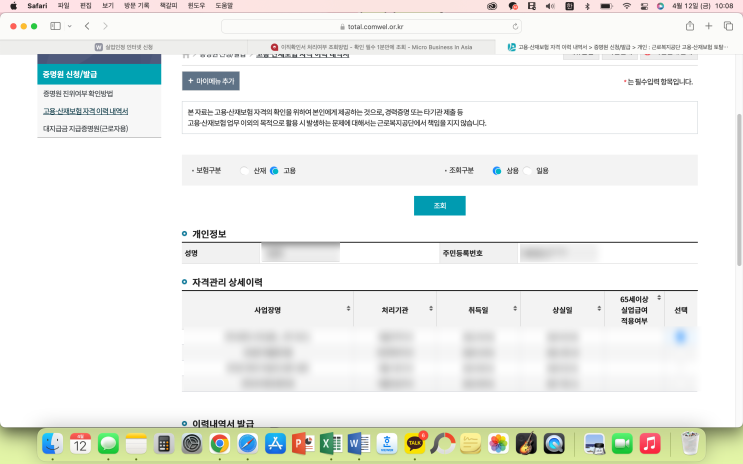Viewport: 743px width, 464px height.
Task: Open Messages from the Dock
Action: pos(108,444)
